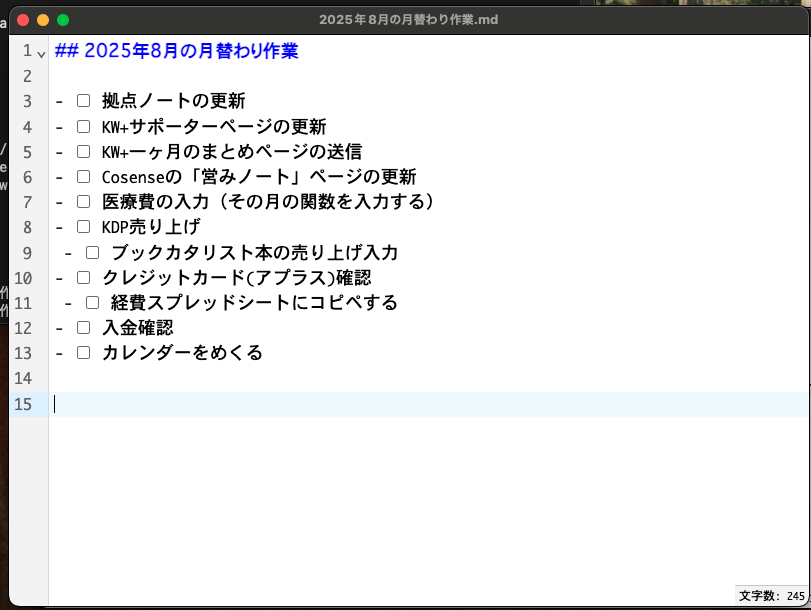The width and height of the screenshot is (811, 610).
Task: Check the 入金確認 checkbox
Action: pos(84,327)
